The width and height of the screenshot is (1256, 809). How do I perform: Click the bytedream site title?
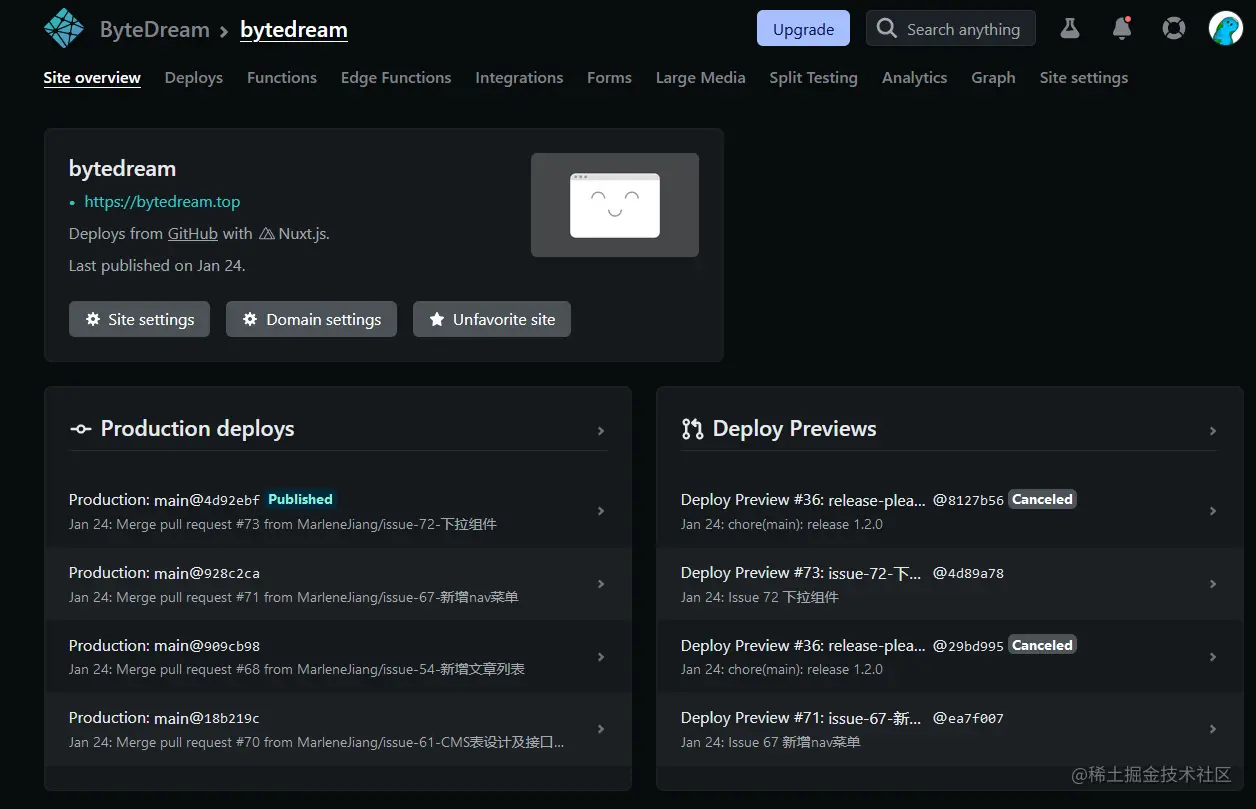122,168
